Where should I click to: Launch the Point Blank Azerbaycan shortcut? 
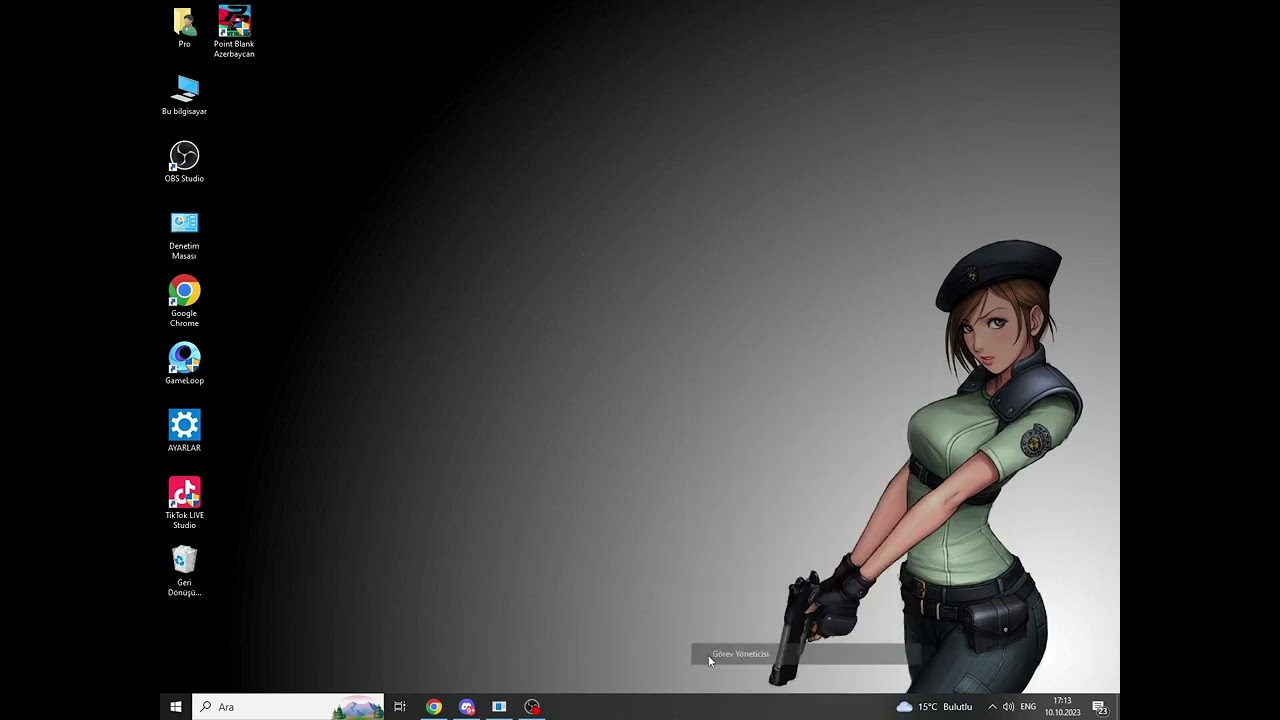234,32
